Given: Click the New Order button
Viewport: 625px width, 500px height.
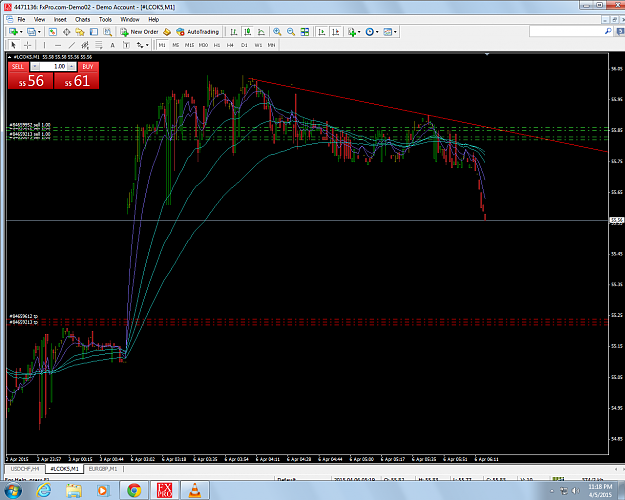Looking at the screenshot, I should [x=140, y=32].
